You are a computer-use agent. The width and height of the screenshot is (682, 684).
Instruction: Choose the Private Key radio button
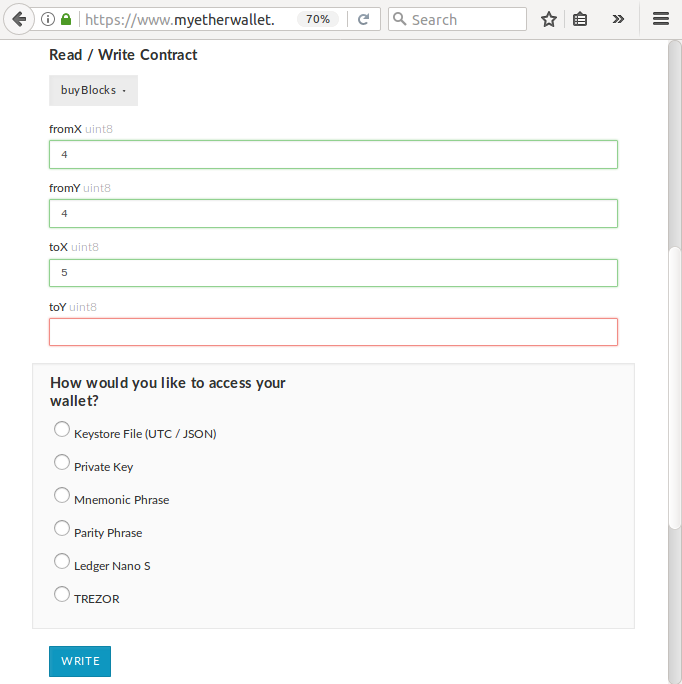click(62, 463)
